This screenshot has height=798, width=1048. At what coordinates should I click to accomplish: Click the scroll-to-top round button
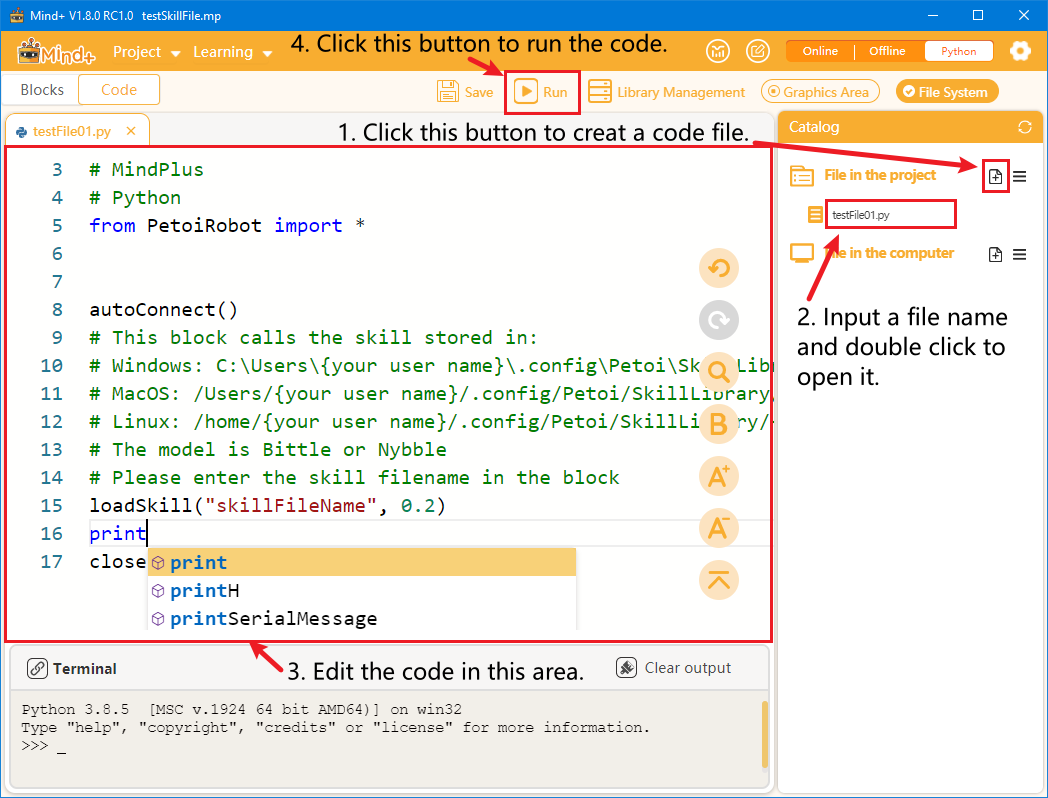pyautogui.click(x=718, y=579)
